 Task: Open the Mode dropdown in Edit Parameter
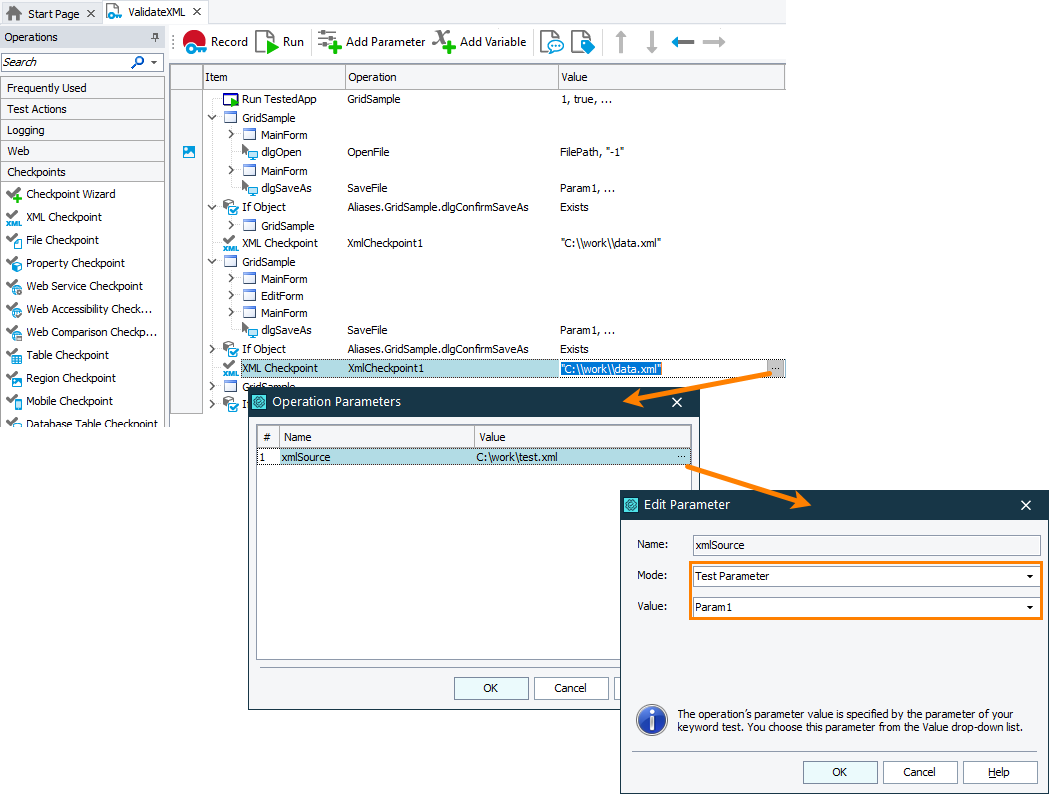coord(1029,576)
